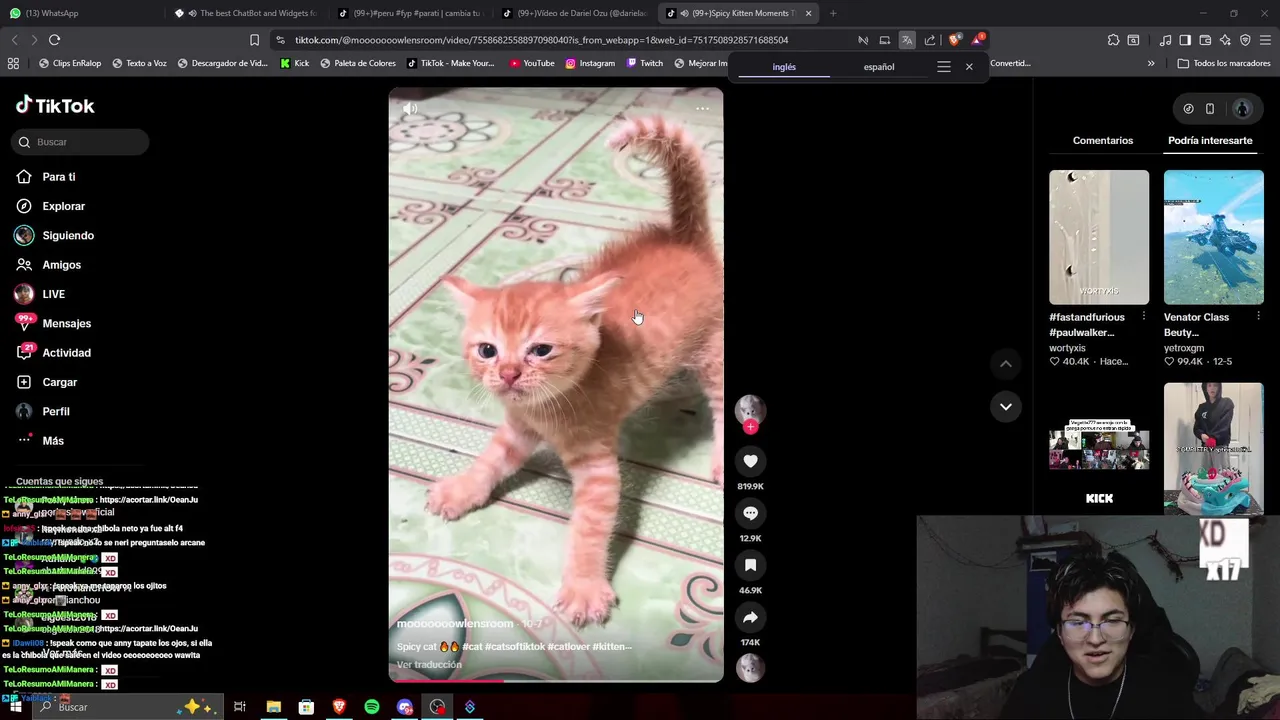Open the YouTube bookmark
This screenshot has height=720, width=1280.
click(x=532, y=63)
